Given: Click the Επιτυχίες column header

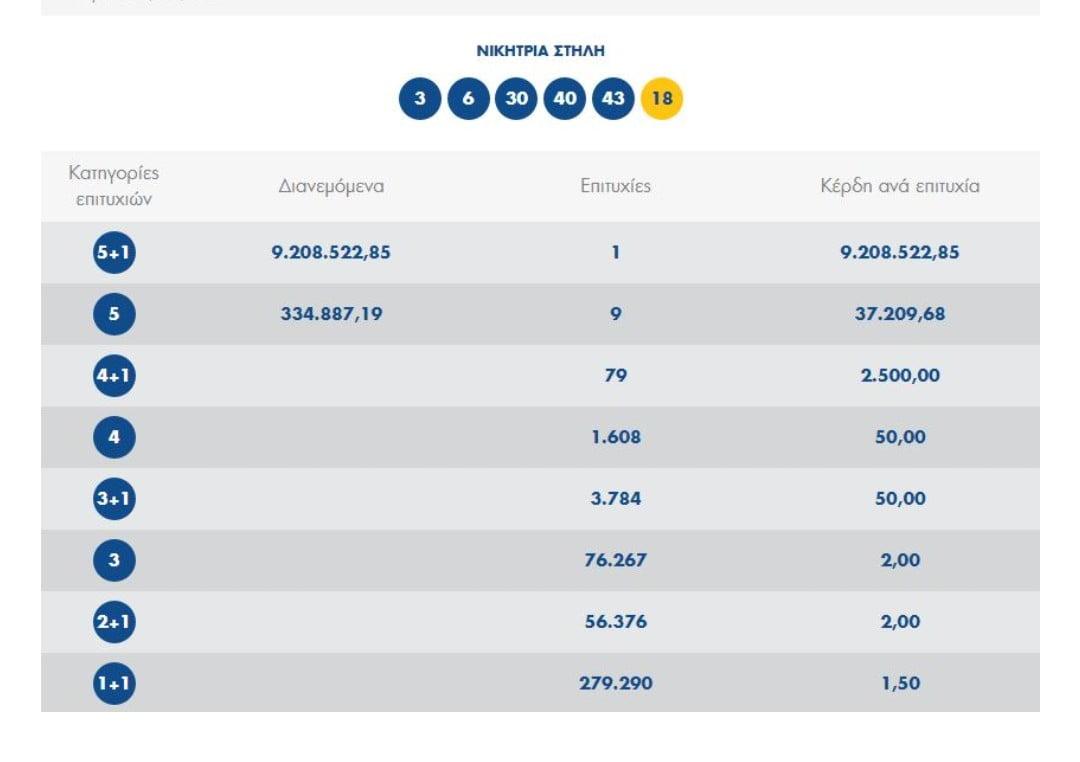Looking at the screenshot, I should coord(615,186).
